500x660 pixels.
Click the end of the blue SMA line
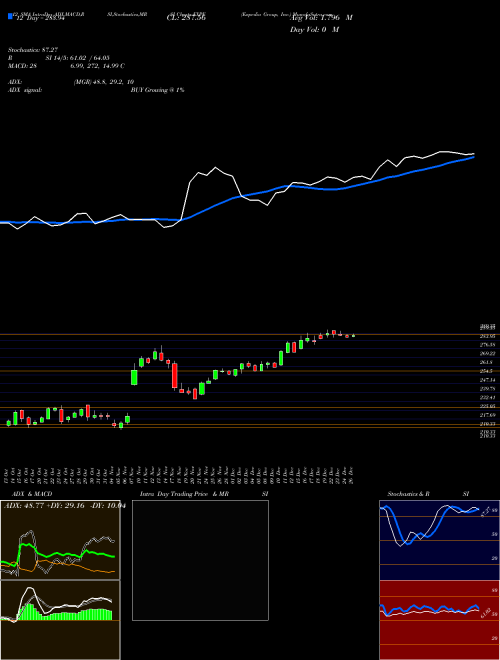coord(473,157)
